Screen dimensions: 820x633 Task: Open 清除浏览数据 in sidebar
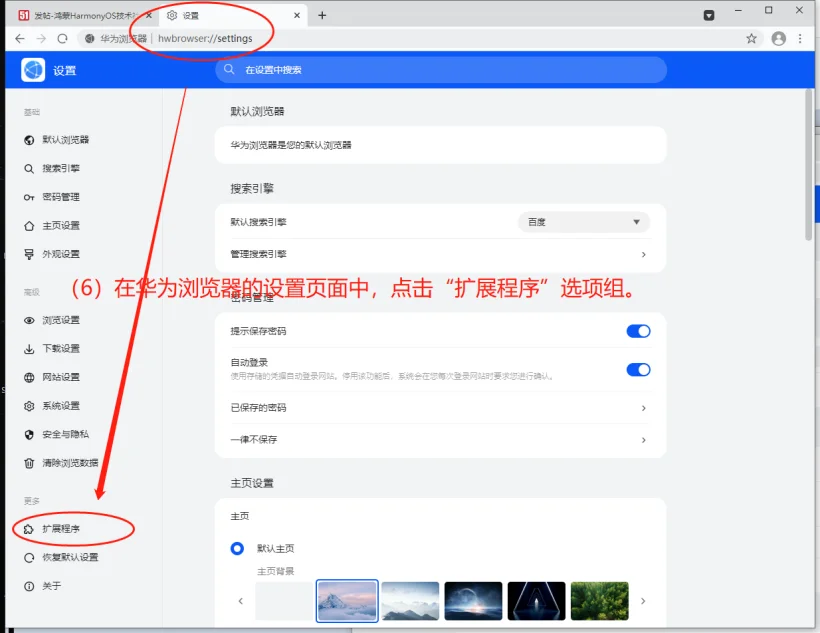61,463
